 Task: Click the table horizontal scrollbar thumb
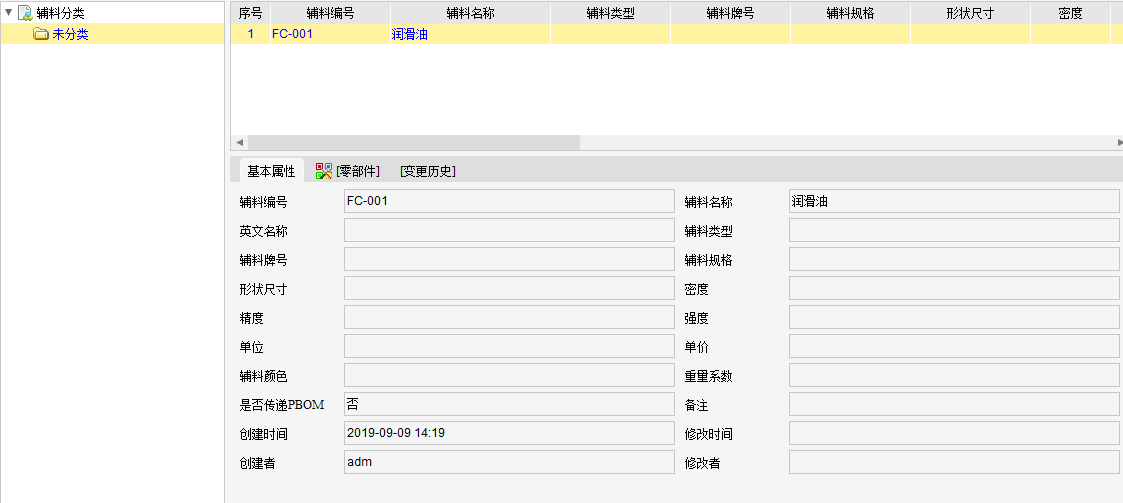[x=413, y=143]
